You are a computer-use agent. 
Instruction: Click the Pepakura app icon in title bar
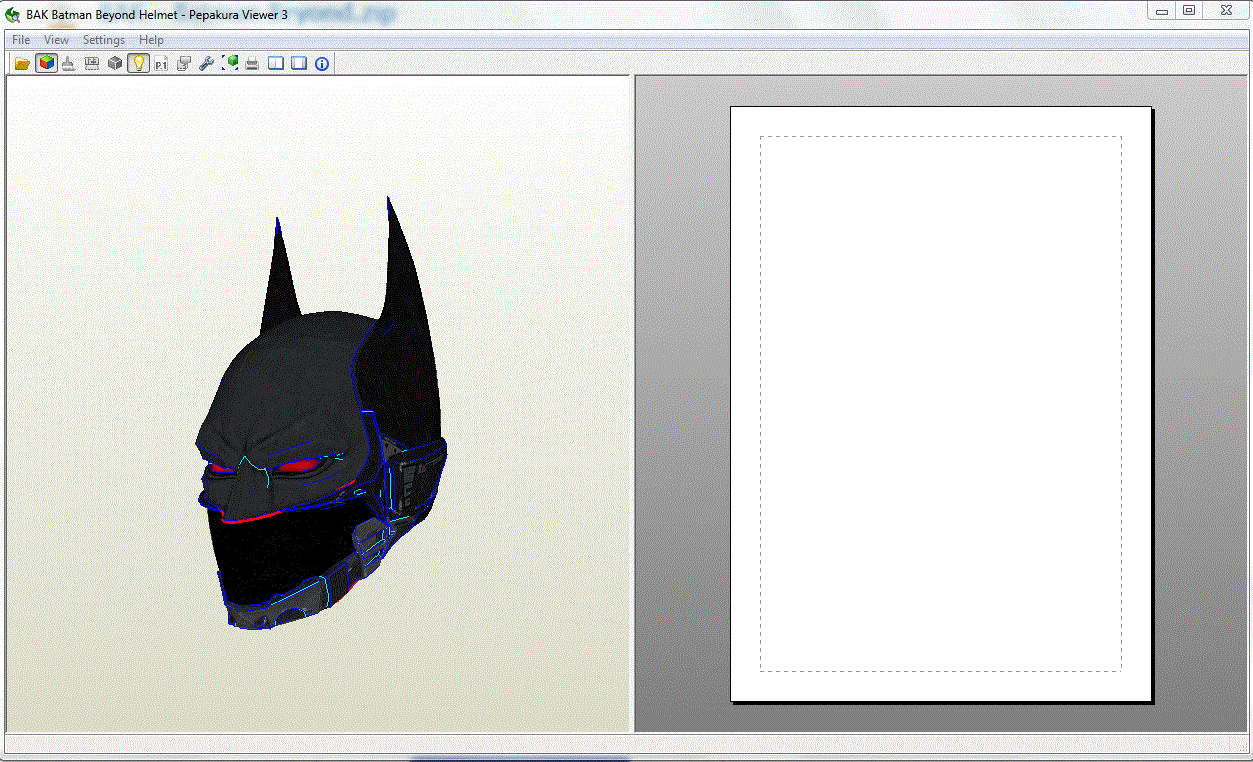click(13, 14)
